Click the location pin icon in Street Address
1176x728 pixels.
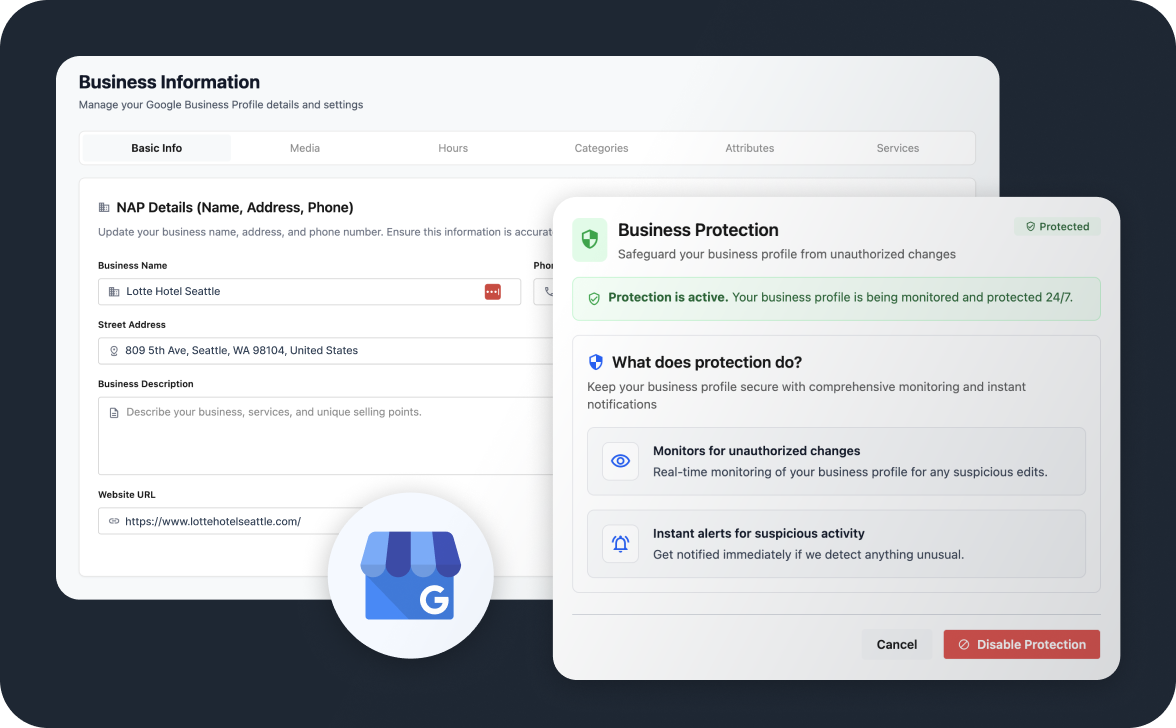[x=114, y=351]
